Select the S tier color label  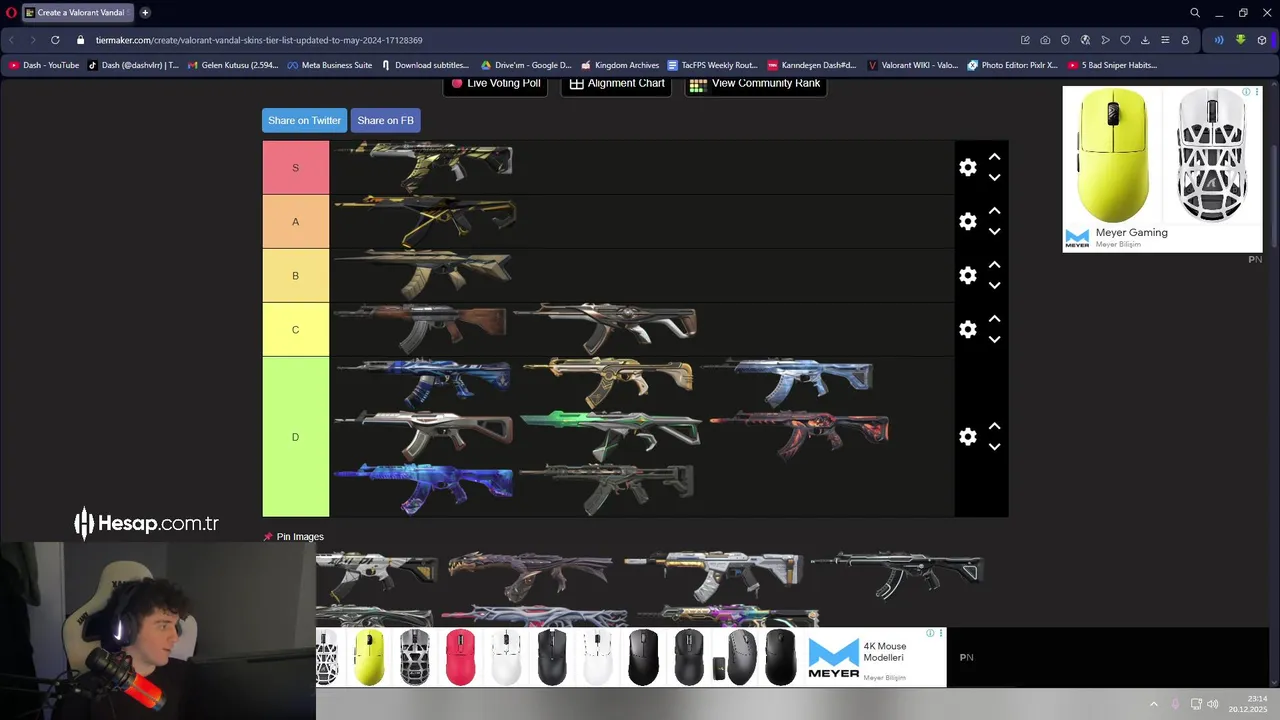(x=295, y=167)
